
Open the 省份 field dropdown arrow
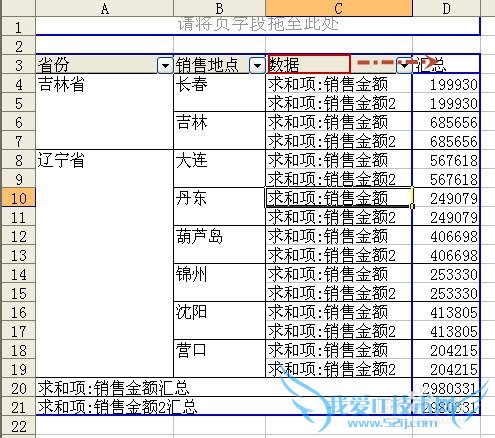coord(165,65)
